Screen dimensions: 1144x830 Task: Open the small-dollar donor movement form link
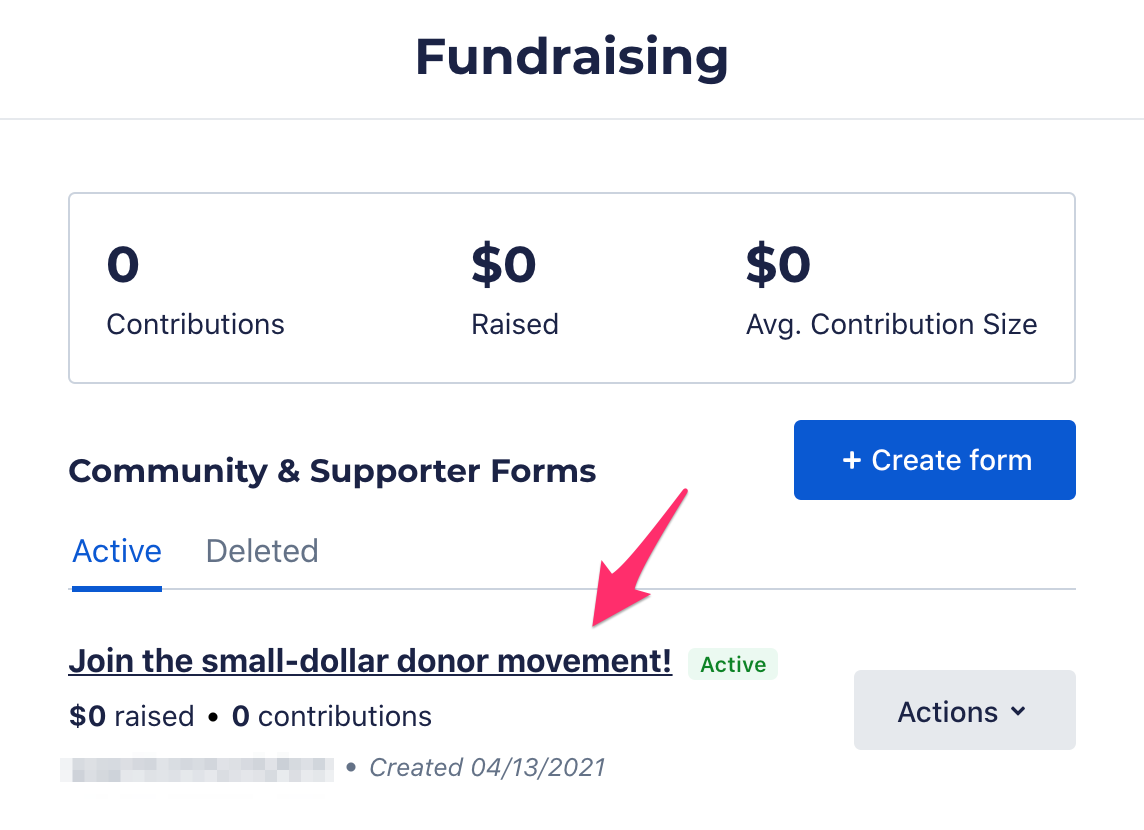point(370,661)
